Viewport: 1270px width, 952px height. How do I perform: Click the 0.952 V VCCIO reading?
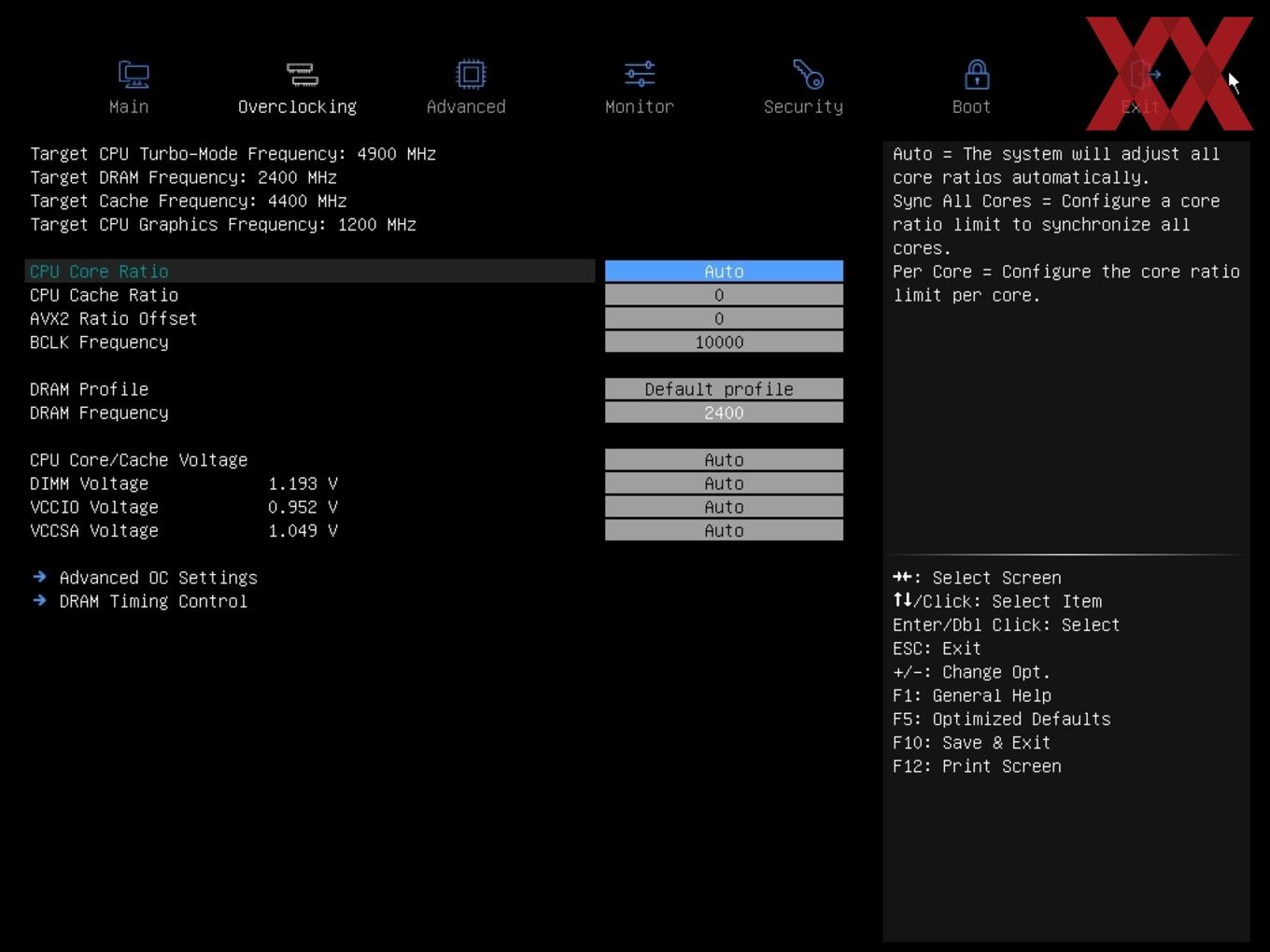coord(303,507)
